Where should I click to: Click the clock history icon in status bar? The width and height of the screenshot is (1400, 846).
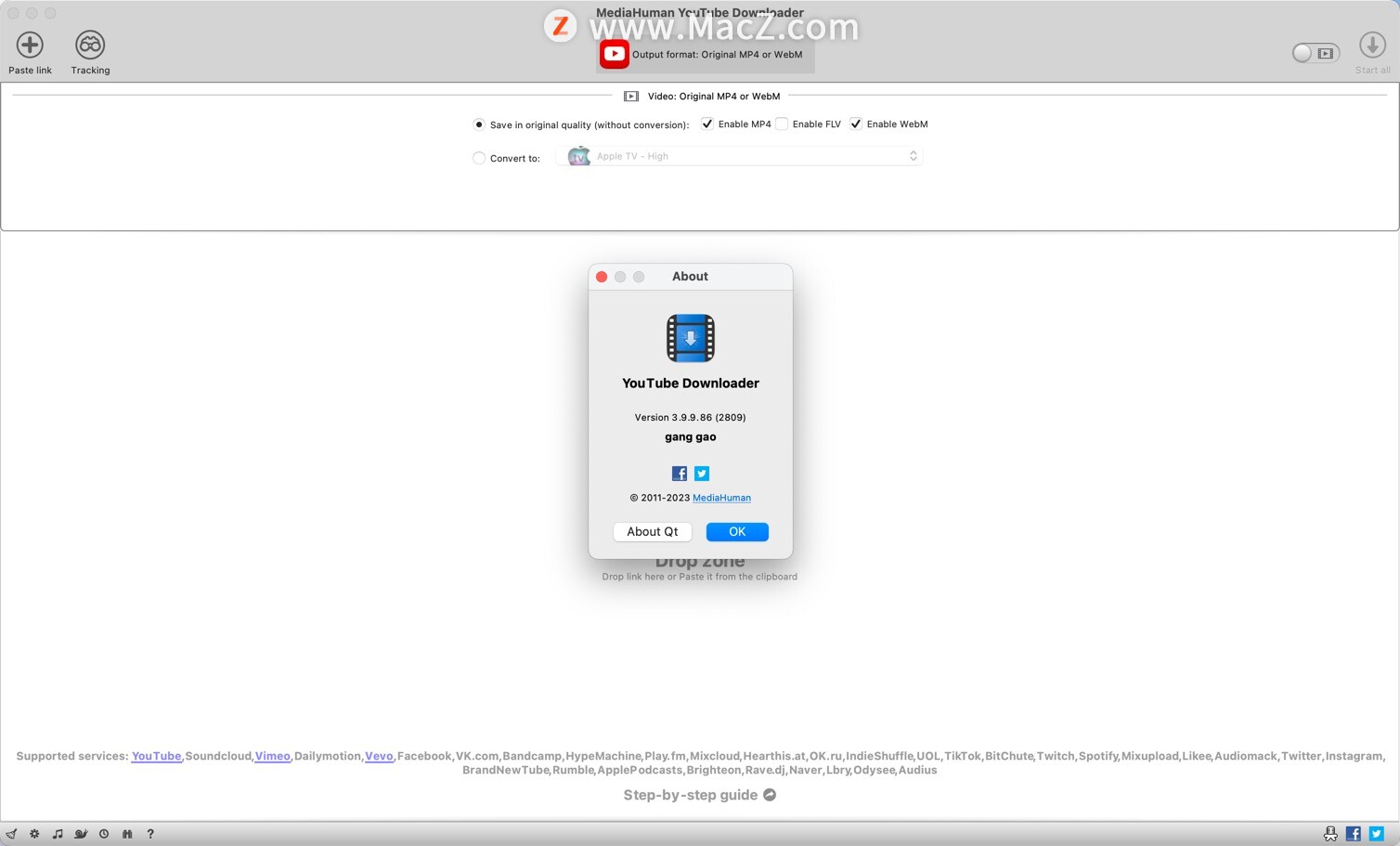[x=104, y=834]
